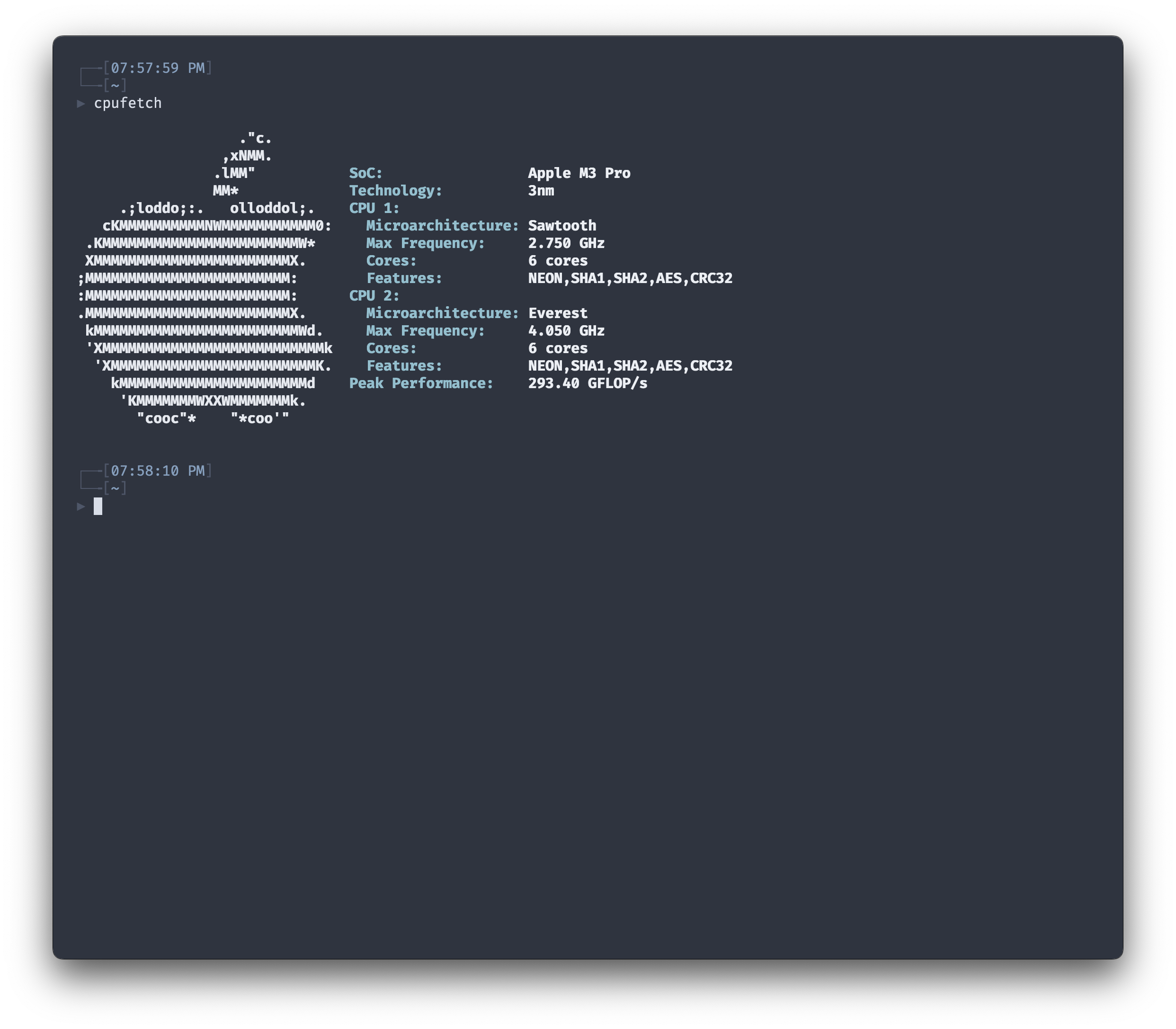The image size is (1176, 1029).
Task: Click the SoC: label
Action: (365, 173)
